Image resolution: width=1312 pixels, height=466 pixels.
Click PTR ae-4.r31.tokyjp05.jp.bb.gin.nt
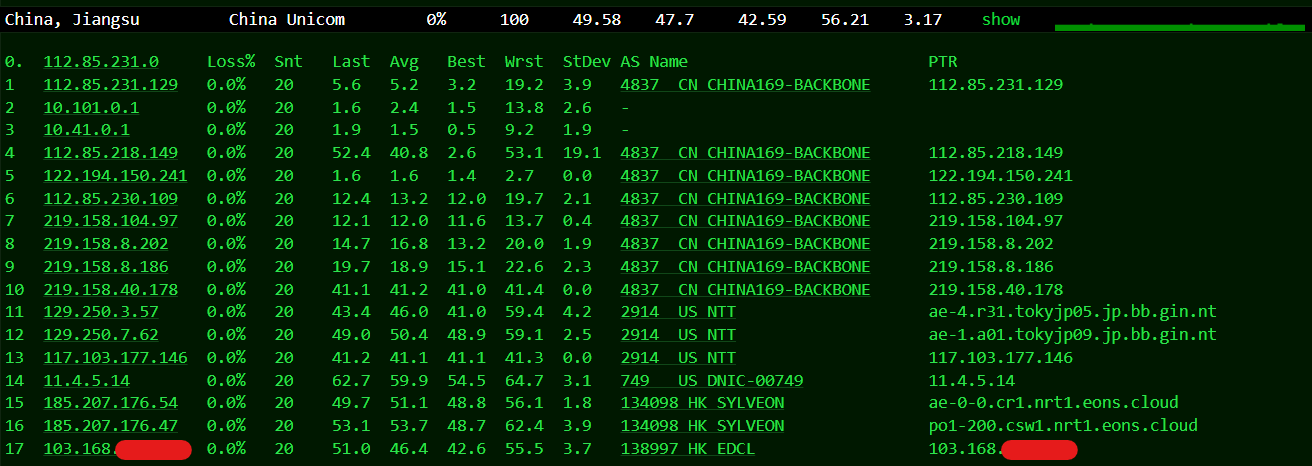tap(1073, 312)
